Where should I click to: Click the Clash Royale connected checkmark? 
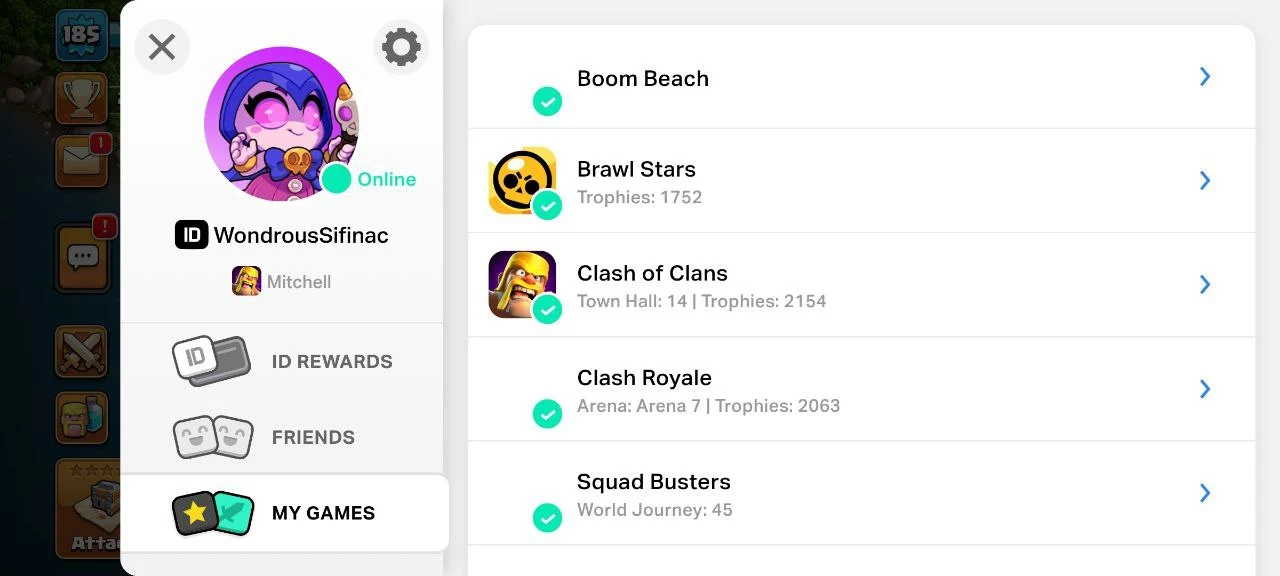point(547,413)
